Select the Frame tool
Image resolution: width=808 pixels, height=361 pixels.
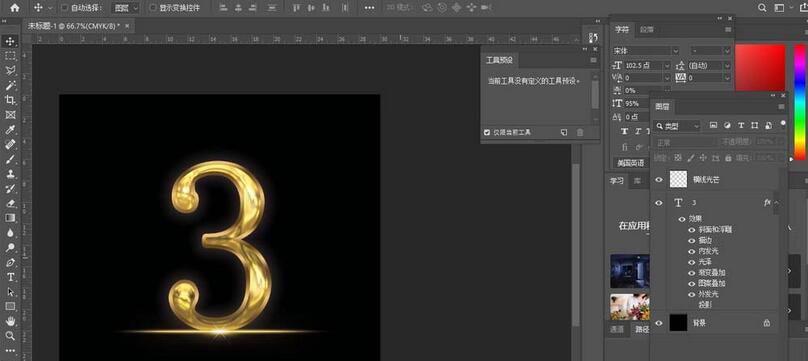click(10, 115)
